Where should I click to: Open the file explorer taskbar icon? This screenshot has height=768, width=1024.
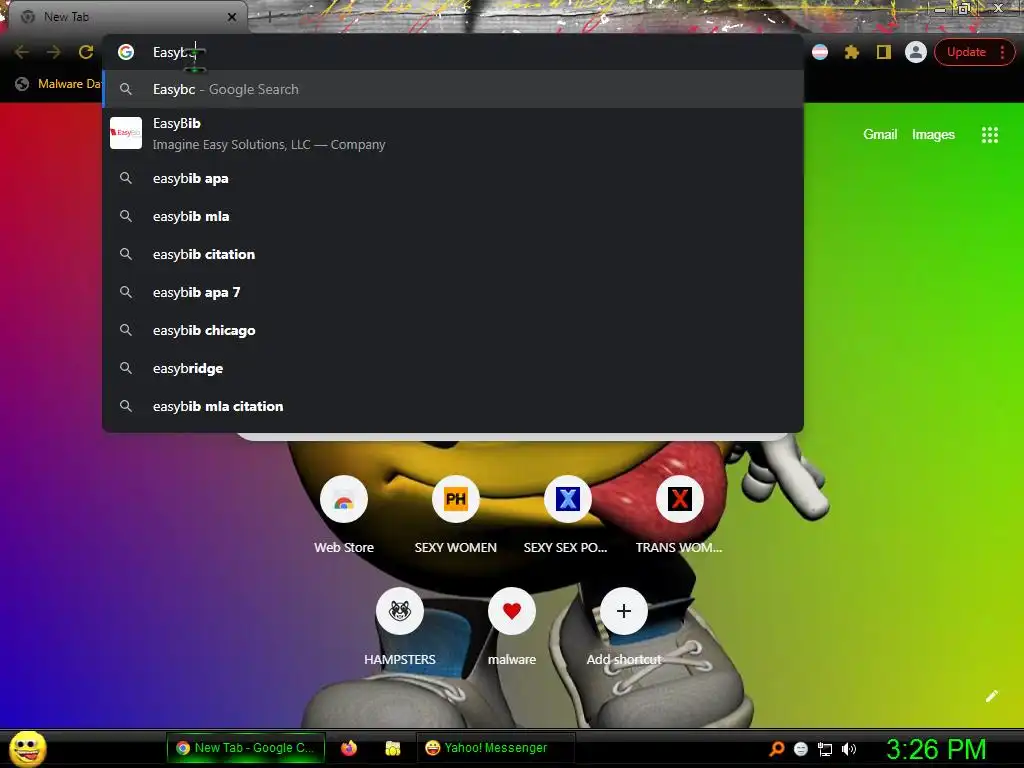tap(392, 748)
